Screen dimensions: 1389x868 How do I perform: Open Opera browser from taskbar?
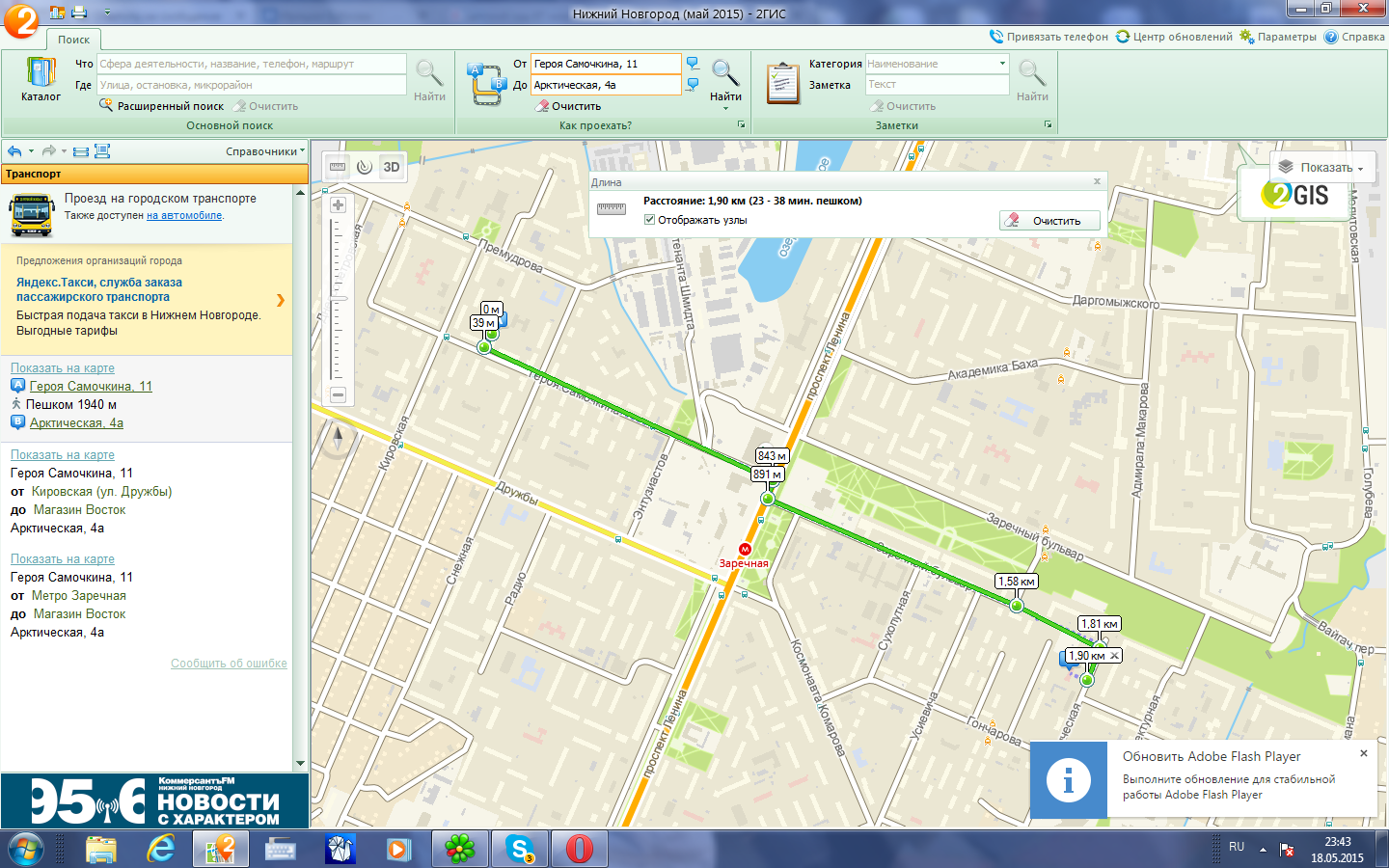tap(580, 849)
